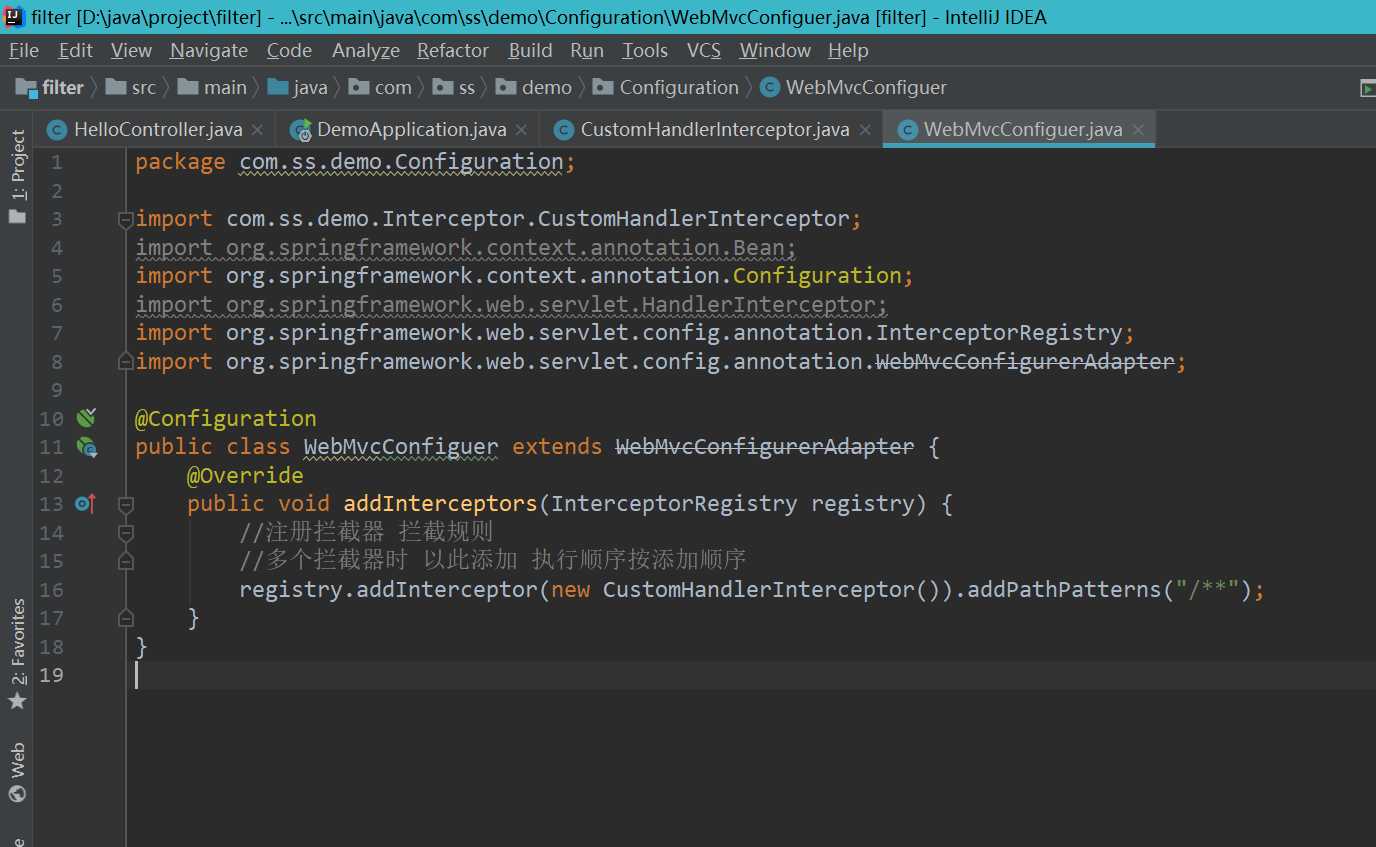Click the CustomHandlerInterceptor import on line 3

point(694,219)
